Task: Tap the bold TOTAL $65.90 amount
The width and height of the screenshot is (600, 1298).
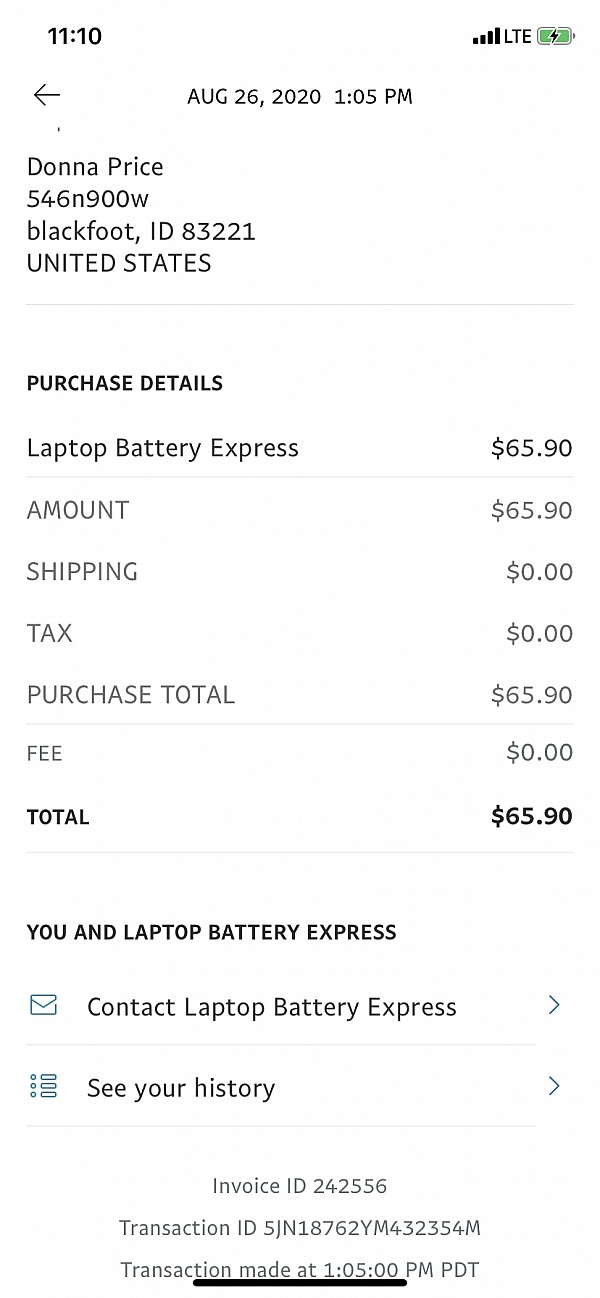Action: click(x=531, y=816)
